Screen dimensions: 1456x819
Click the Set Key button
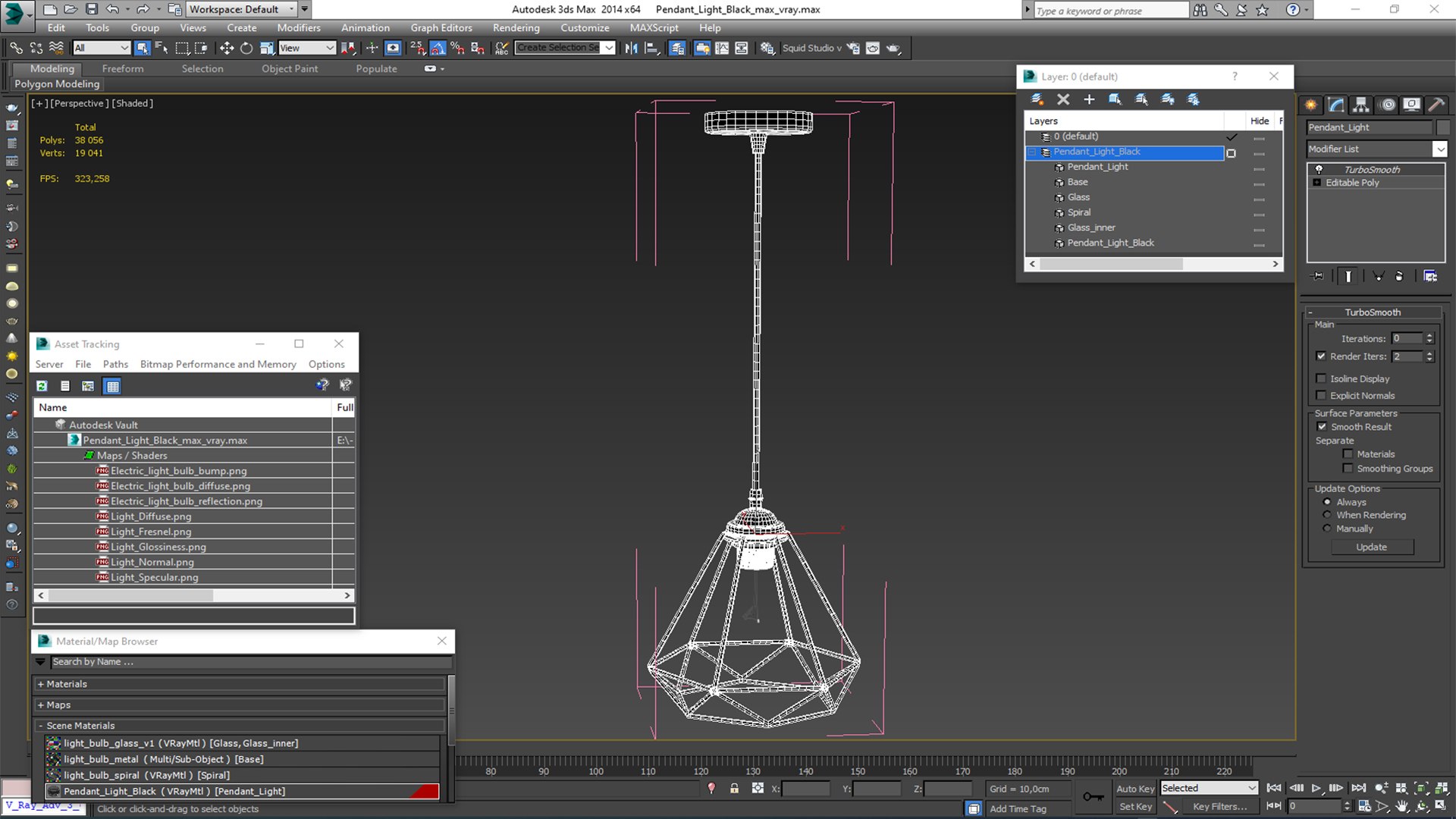(1135, 807)
